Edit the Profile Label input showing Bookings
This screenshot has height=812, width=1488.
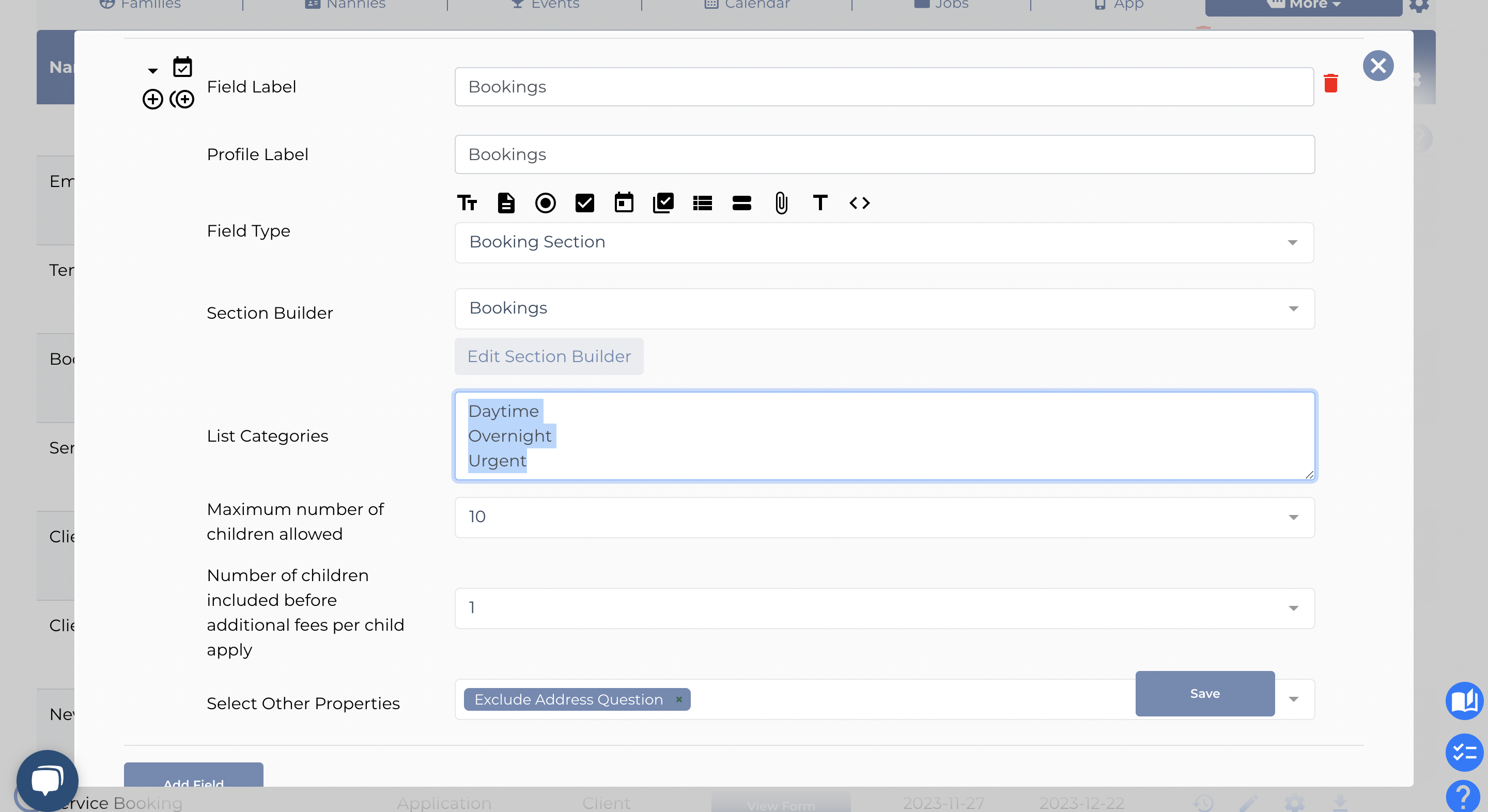click(884, 154)
